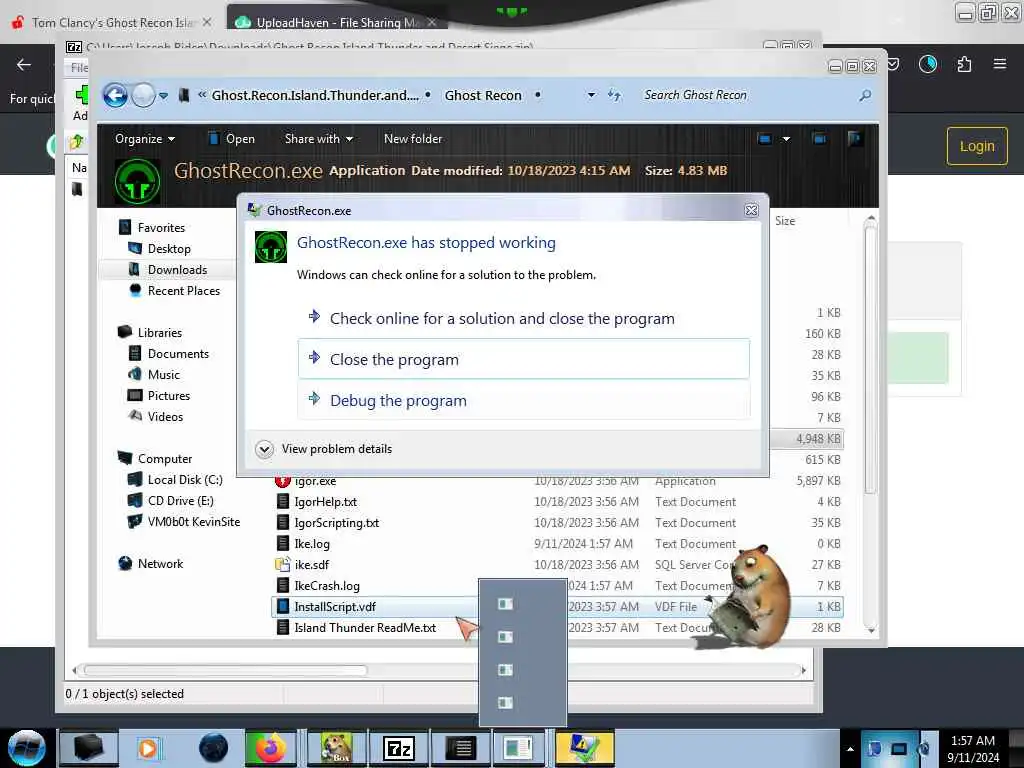This screenshot has height=768, width=1024.
Task: Select the igor.exe file
Action: tap(315, 482)
